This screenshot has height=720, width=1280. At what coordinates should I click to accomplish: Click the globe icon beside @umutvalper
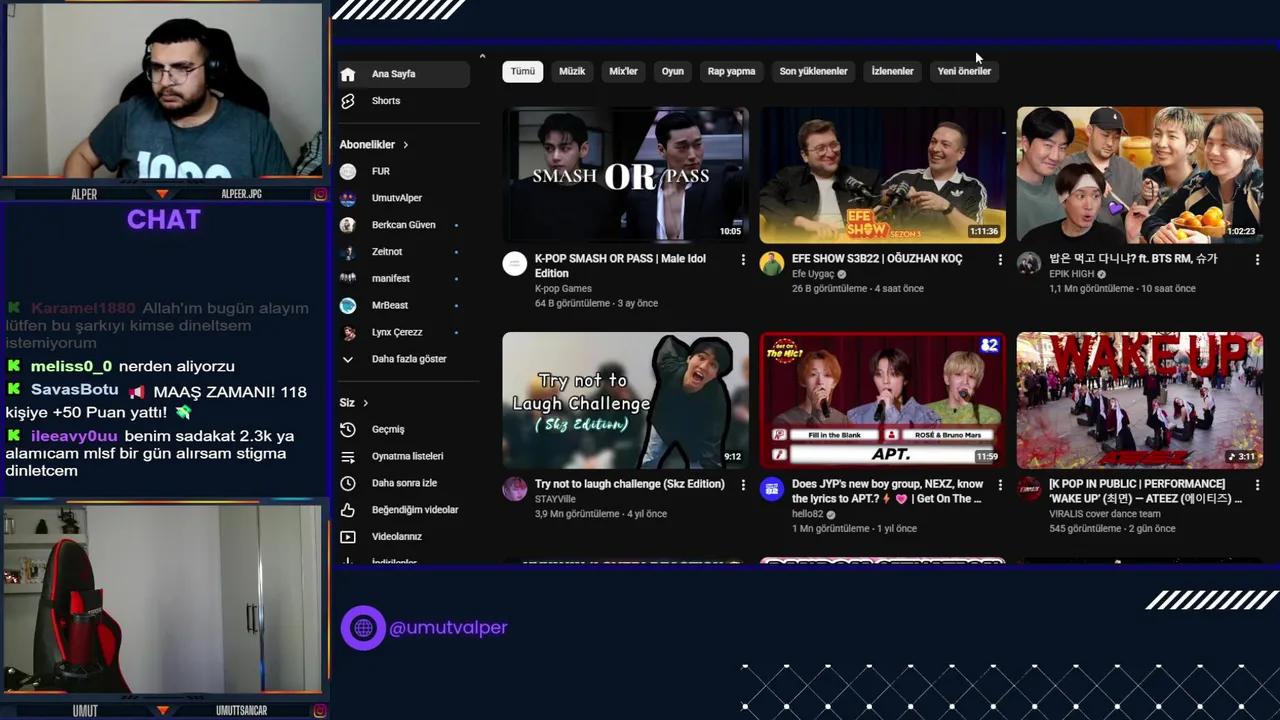(363, 628)
